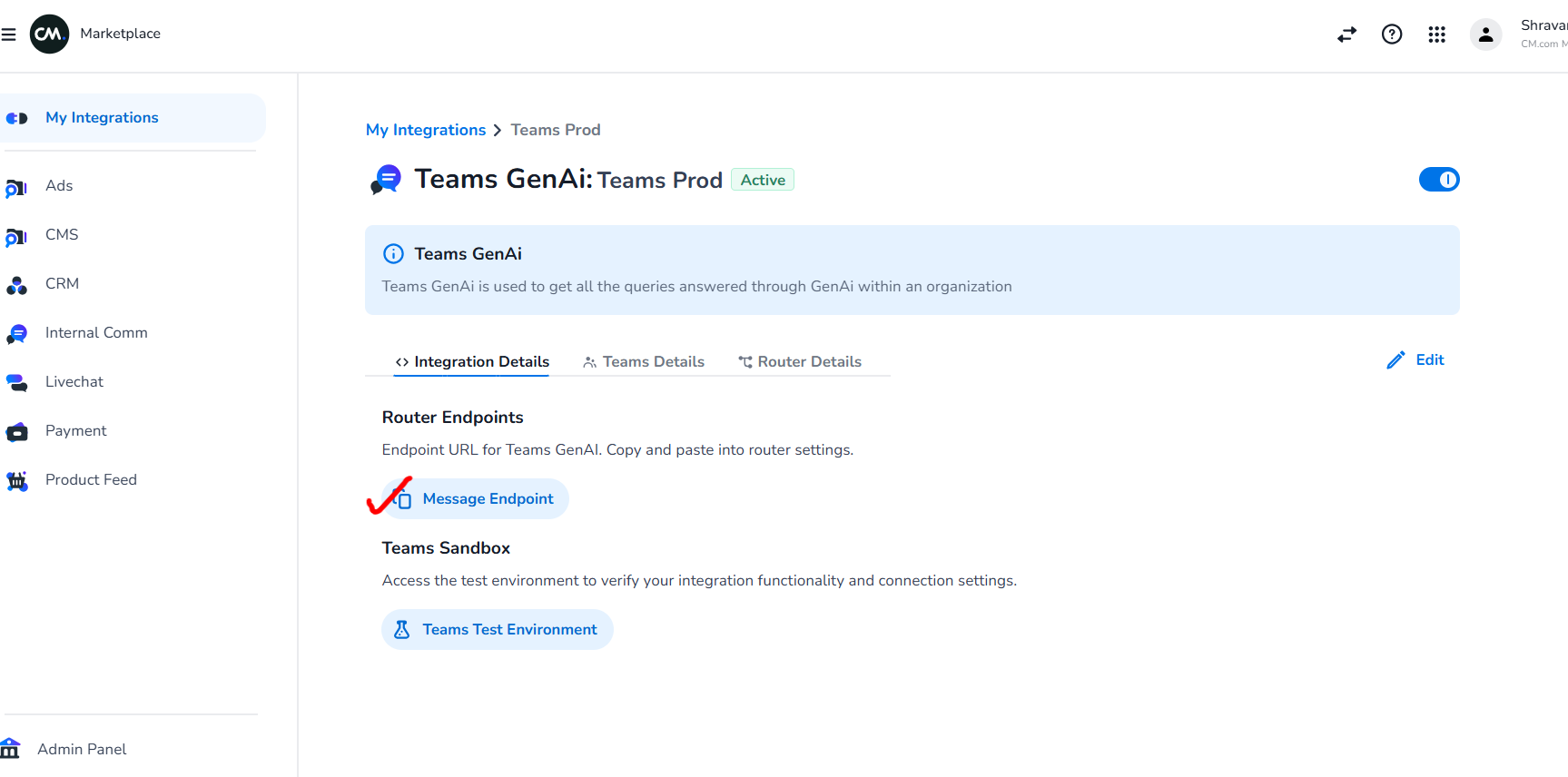Click the Livechat sidebar icon

pos(16,383)
